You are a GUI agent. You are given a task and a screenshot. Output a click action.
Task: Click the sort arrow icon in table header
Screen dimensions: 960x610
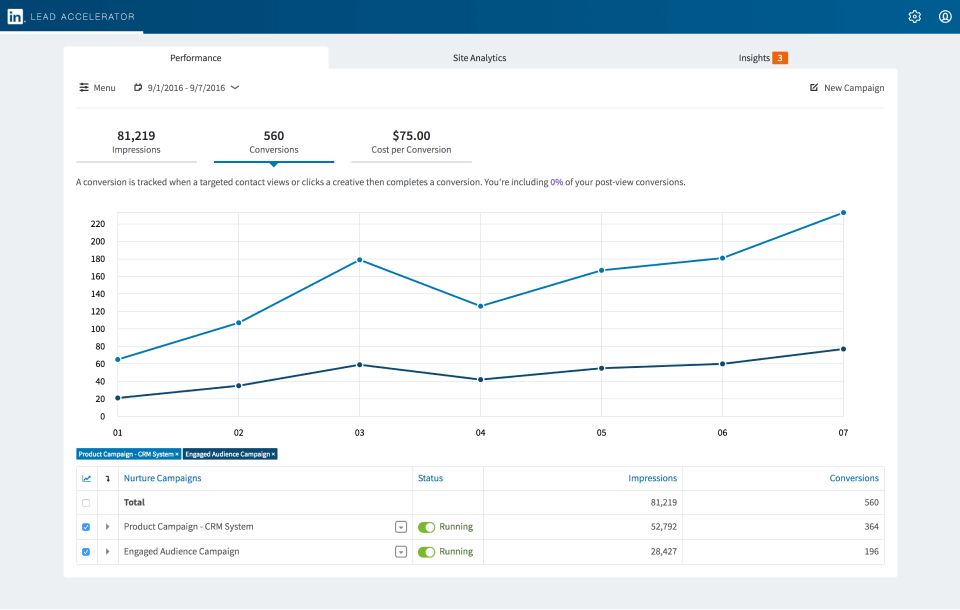point(108,478)
